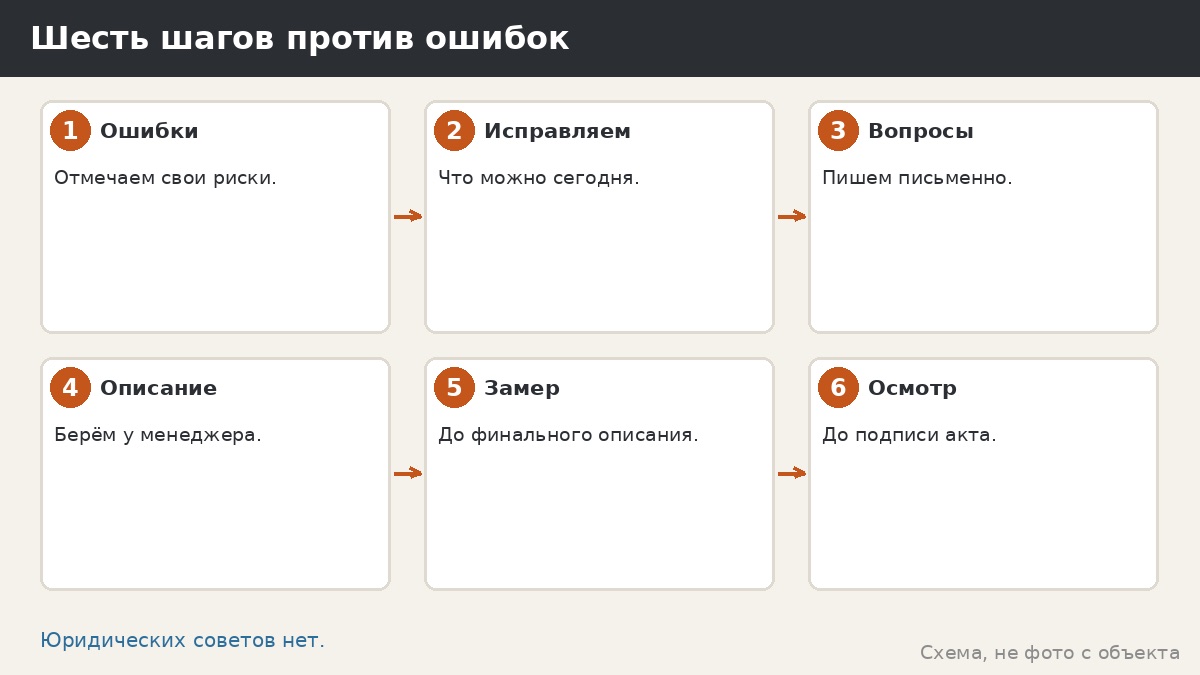
Task: Click the caption «Схема, не фото с объекта»
Action: tap(1050, 653)
